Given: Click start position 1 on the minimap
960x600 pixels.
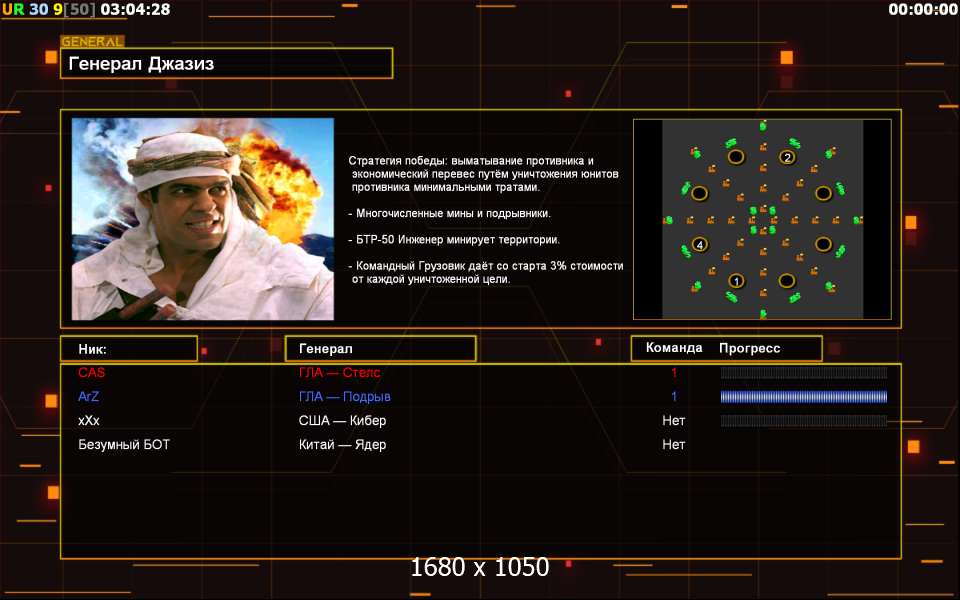Looking at the screenshot, I should coord(737,281).
